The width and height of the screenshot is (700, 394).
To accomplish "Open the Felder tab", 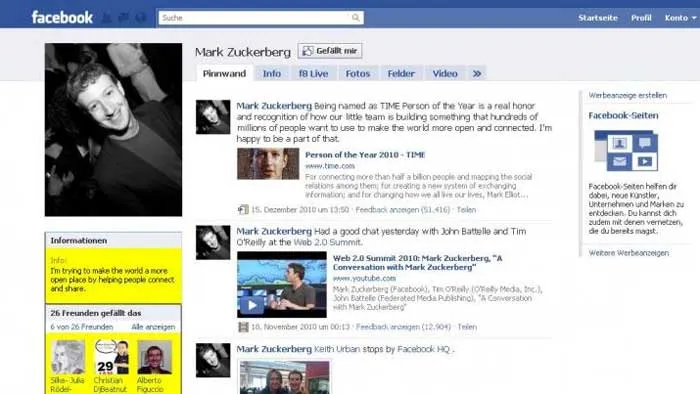I will click(401, 74).
